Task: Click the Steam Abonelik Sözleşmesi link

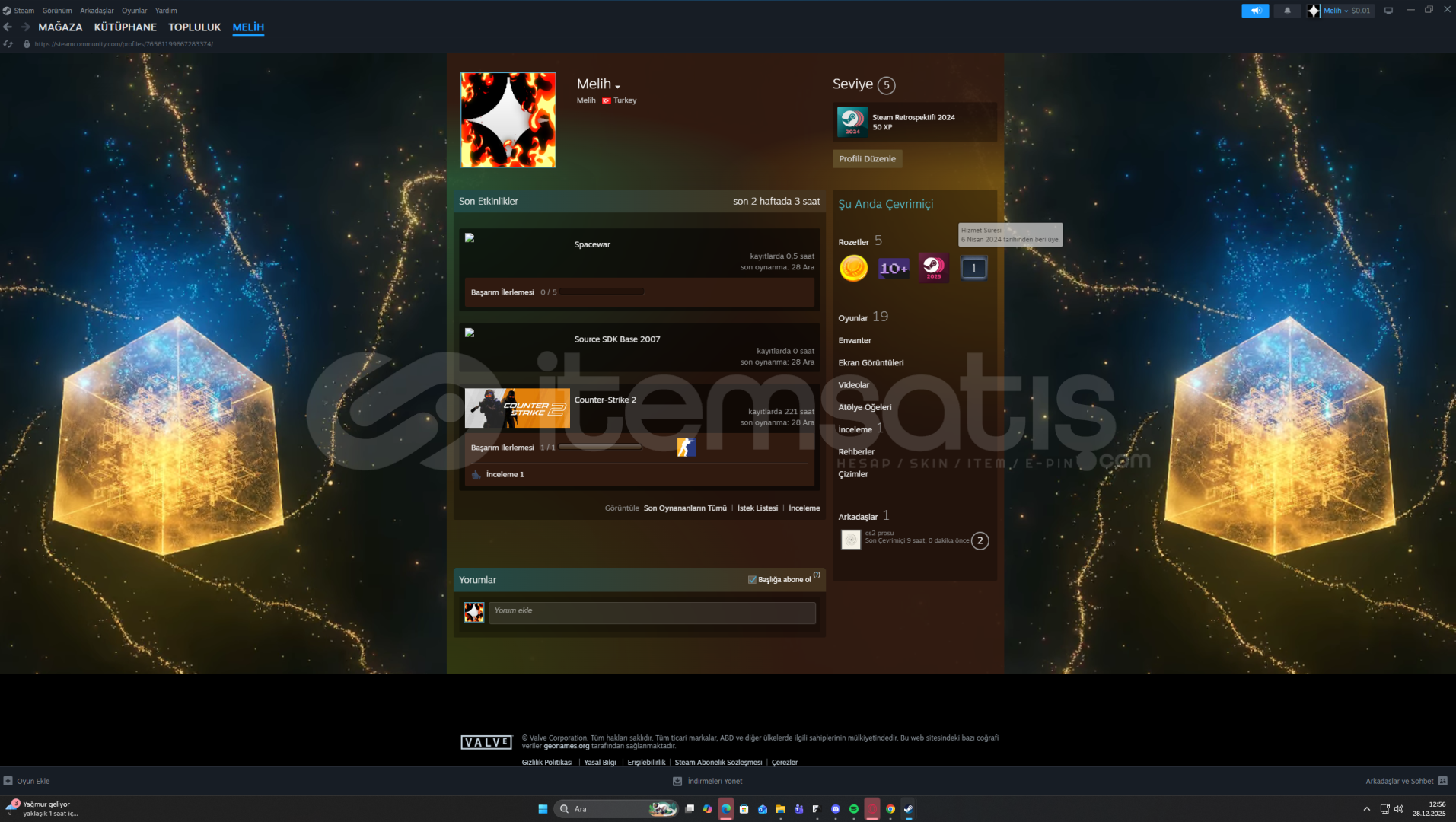Action: pyautogui.click(x=718, y=762)
